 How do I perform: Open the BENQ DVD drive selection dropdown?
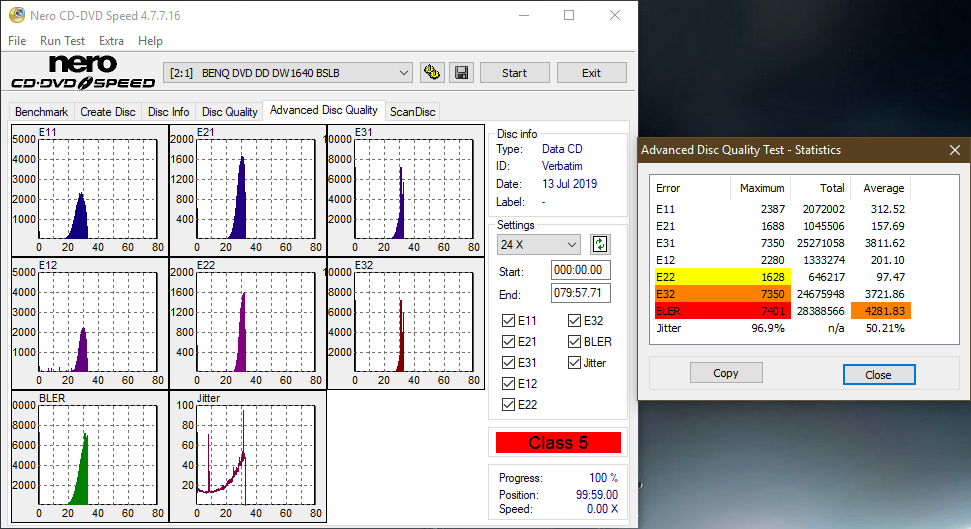[288, 72]
